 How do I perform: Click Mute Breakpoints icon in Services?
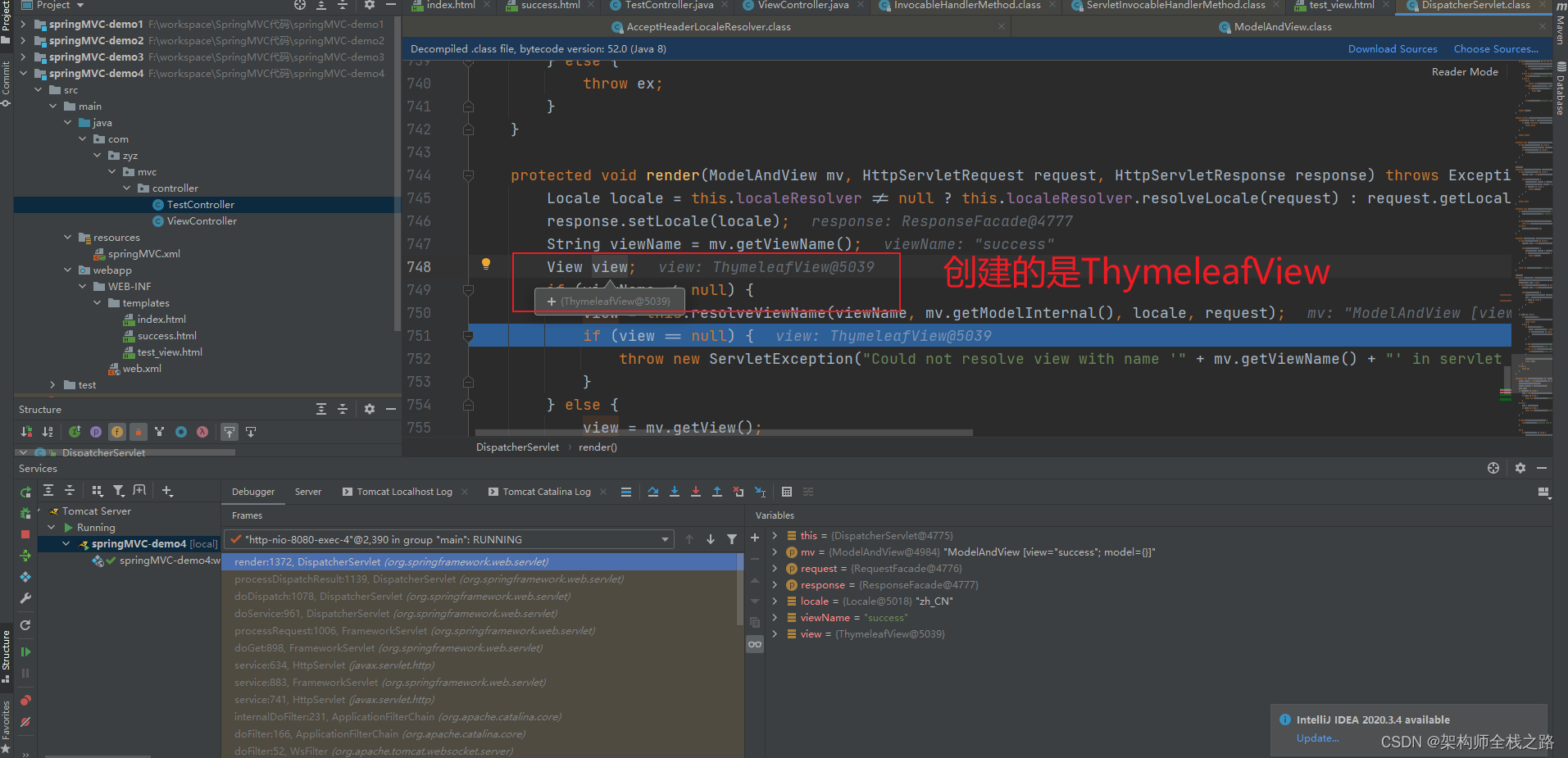pos(25,722)
